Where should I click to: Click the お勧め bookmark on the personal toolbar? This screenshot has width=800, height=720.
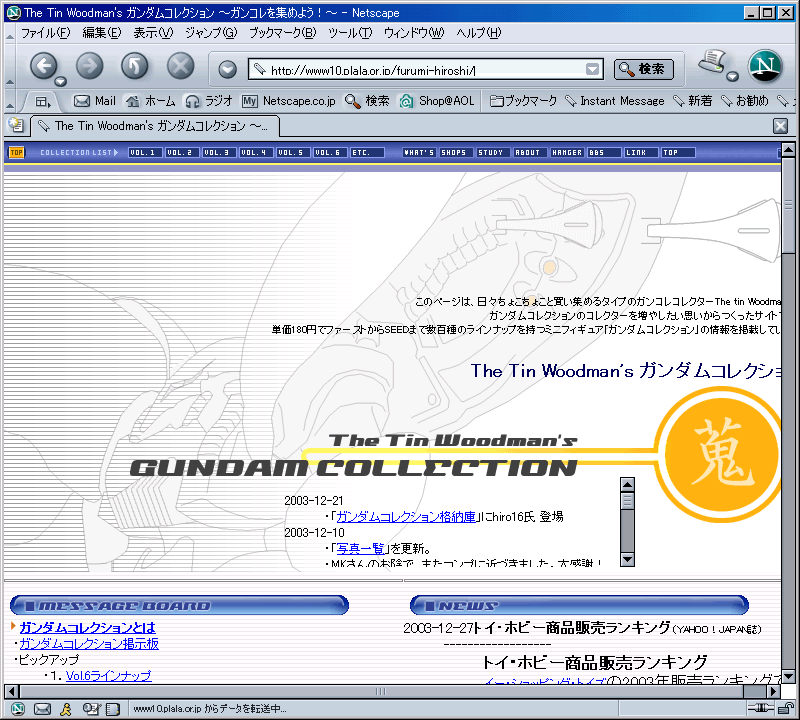tap(744, 101)
